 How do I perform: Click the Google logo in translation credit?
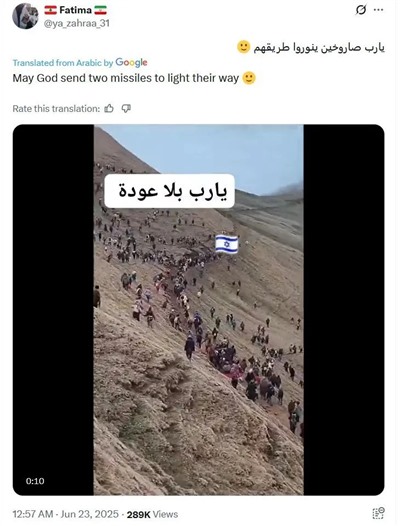(x=131, y=63)
